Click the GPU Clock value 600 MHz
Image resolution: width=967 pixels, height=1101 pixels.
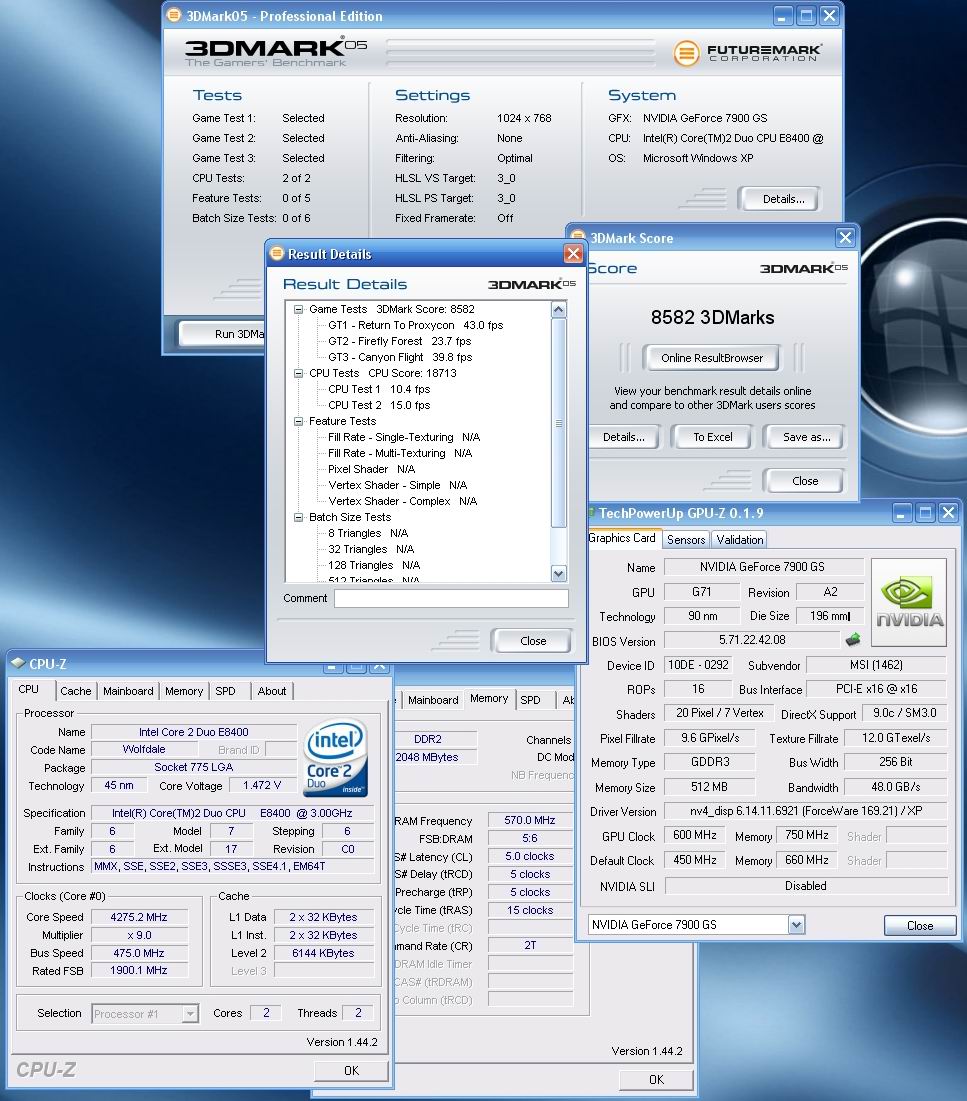695,835
